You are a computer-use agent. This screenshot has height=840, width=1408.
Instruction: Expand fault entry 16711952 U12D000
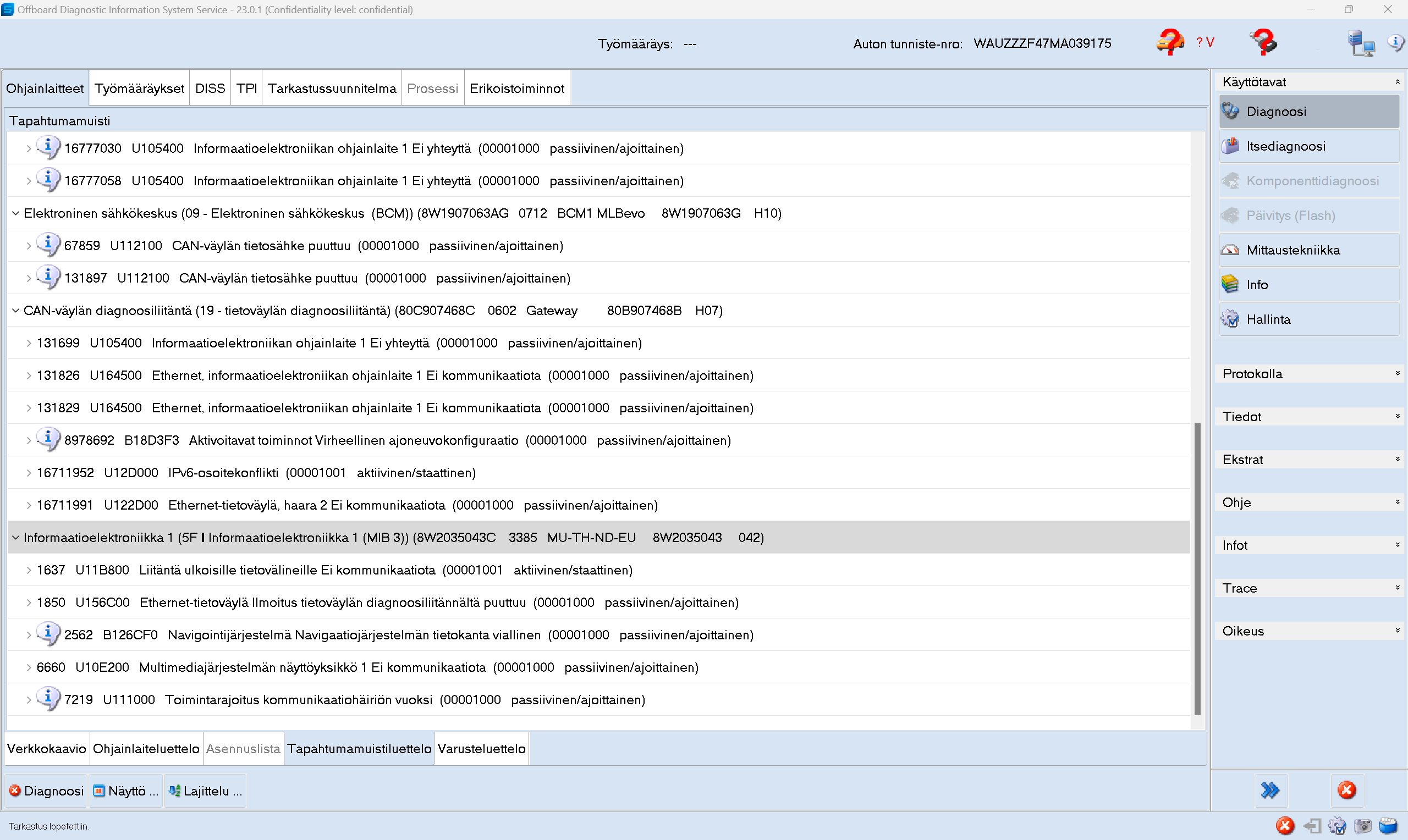(x=29, y=473)
